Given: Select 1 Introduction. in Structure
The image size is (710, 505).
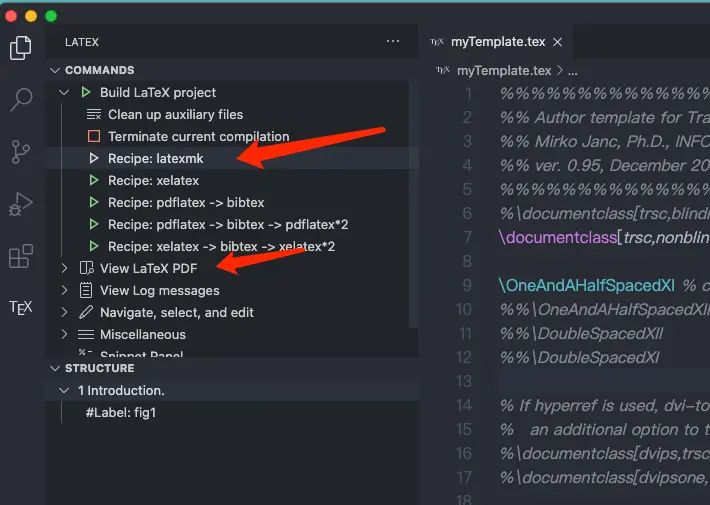Looking at the screenshot, I should 121,390.
